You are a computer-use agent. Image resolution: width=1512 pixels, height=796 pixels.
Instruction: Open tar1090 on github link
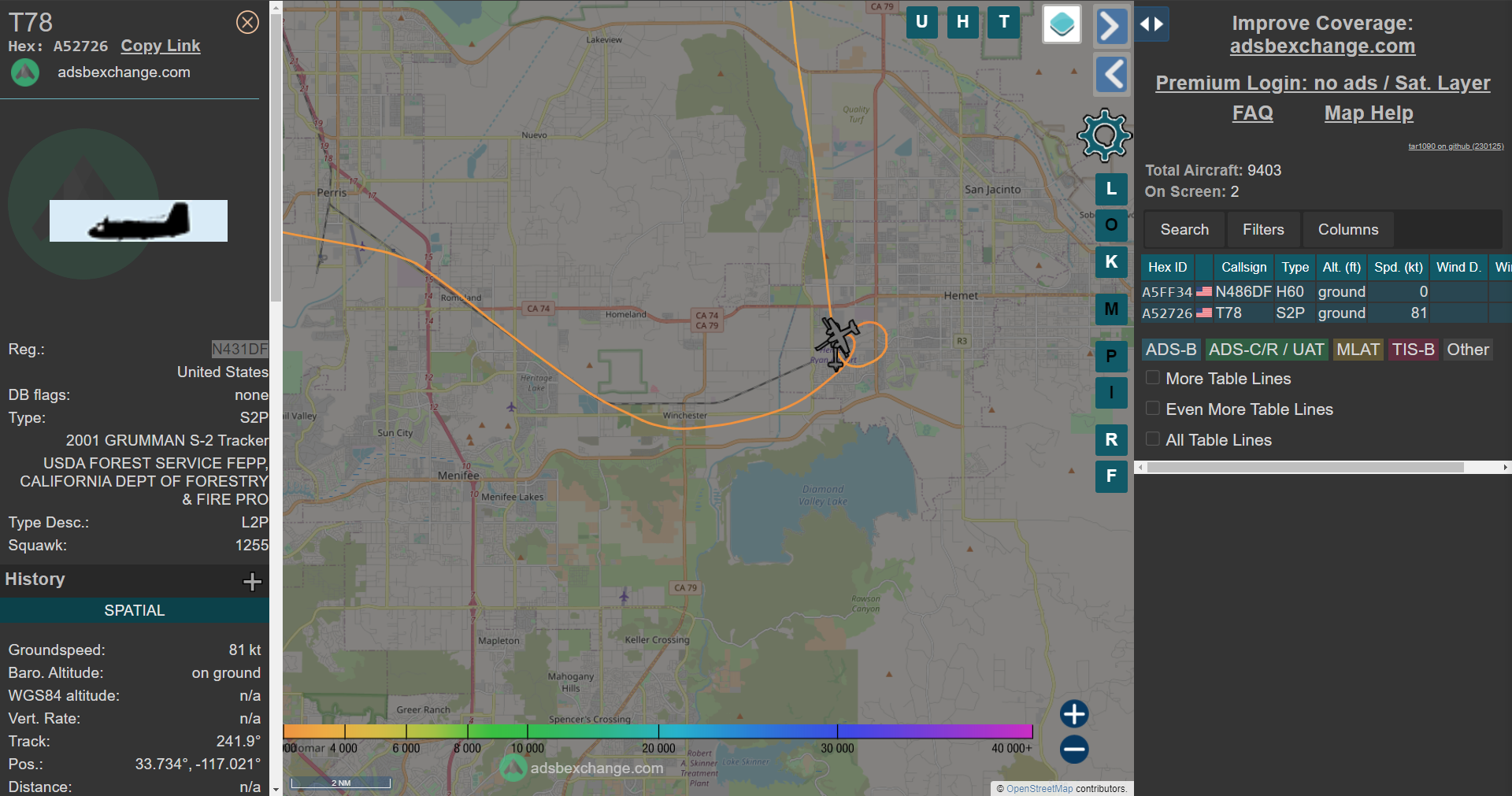[1456, 146]
